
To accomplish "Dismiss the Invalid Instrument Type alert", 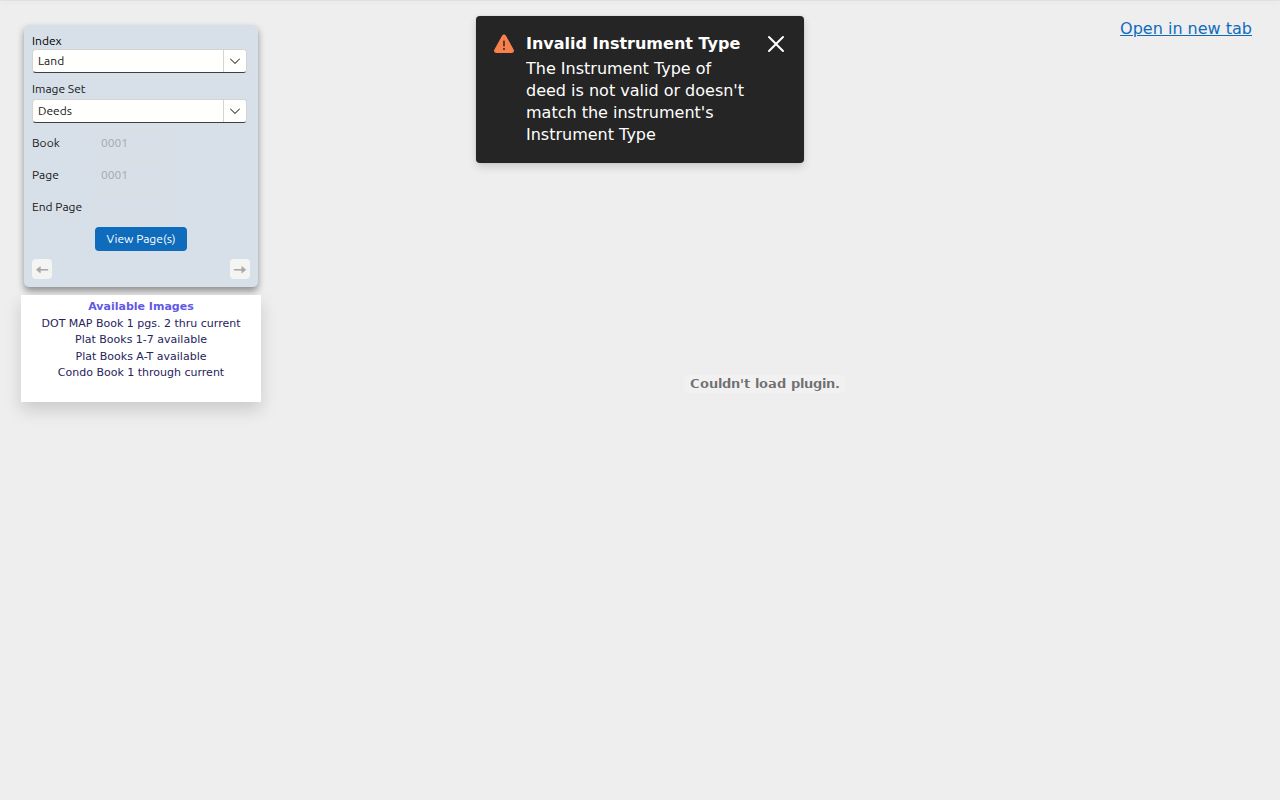I will [776, 44].
